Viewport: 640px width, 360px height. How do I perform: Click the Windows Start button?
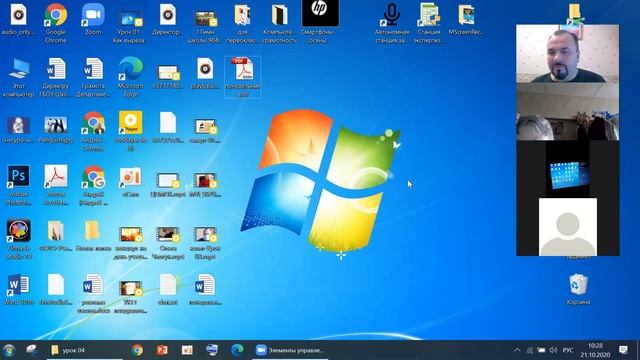9,350
